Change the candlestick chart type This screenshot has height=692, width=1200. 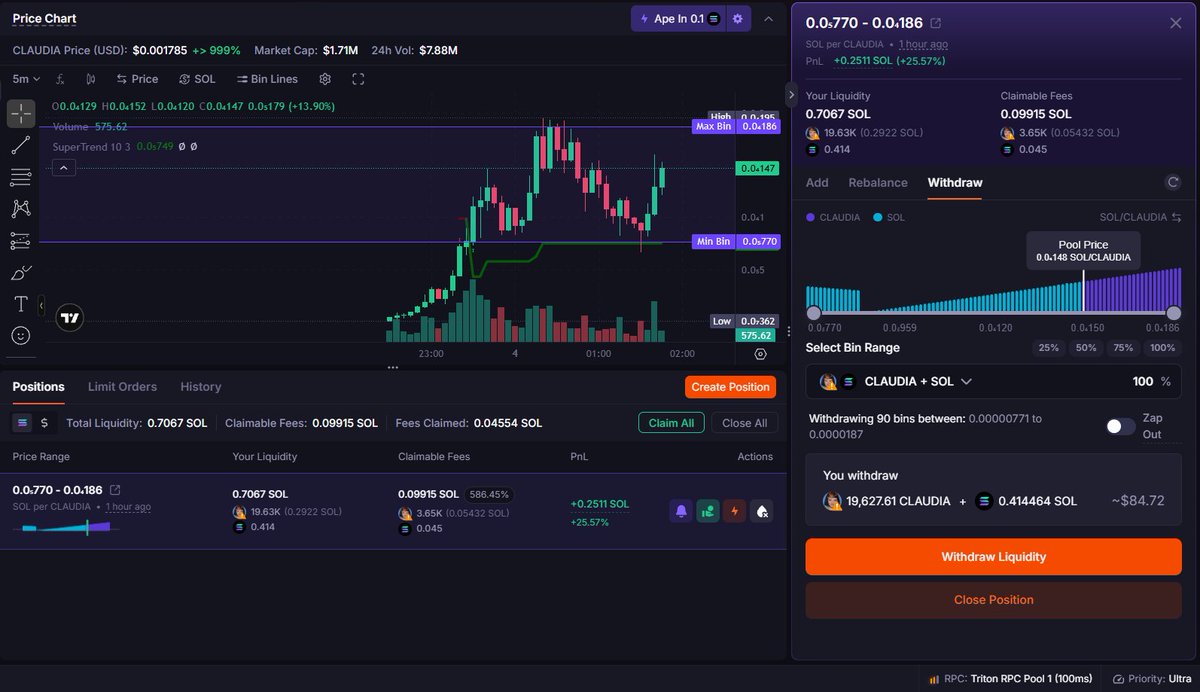click(91, 79)
